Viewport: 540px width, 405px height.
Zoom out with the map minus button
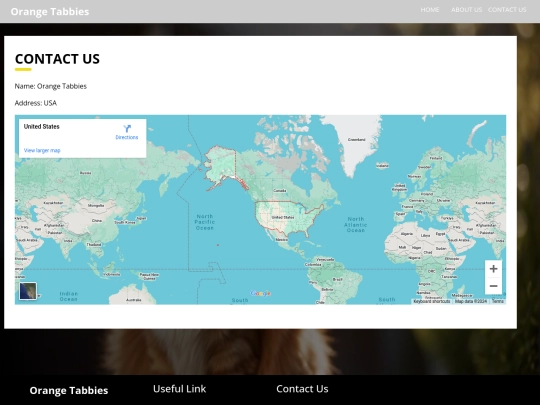[493, 286]
